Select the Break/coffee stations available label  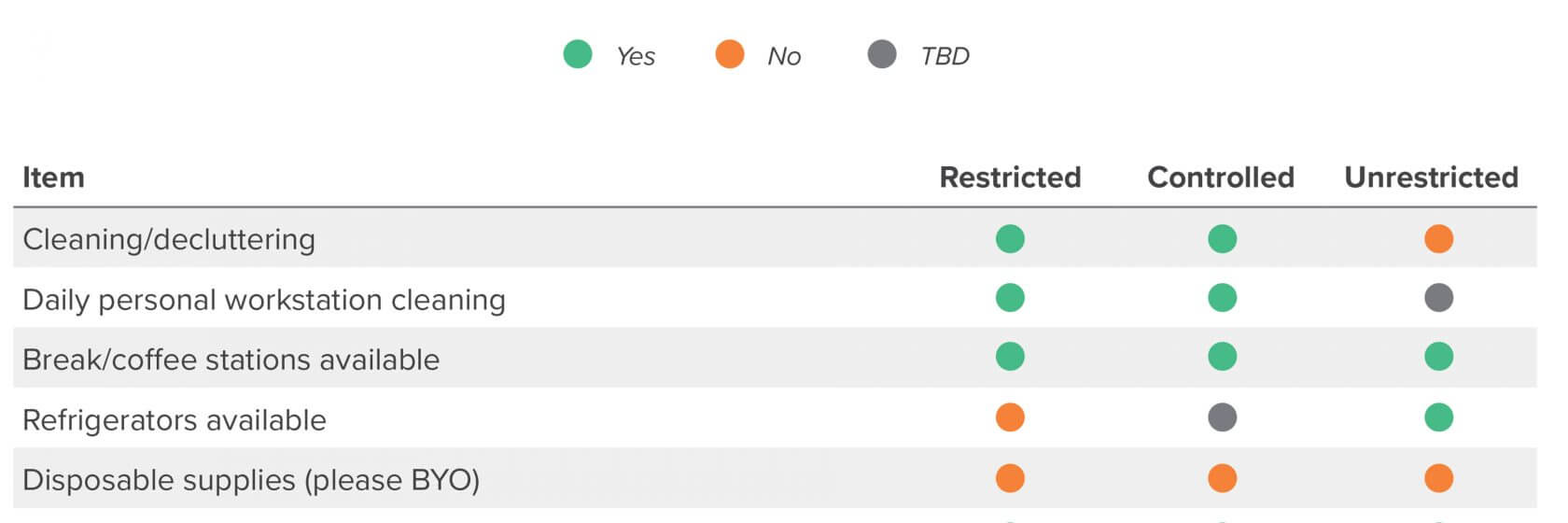pyautogui.click(x=231, y=360)
